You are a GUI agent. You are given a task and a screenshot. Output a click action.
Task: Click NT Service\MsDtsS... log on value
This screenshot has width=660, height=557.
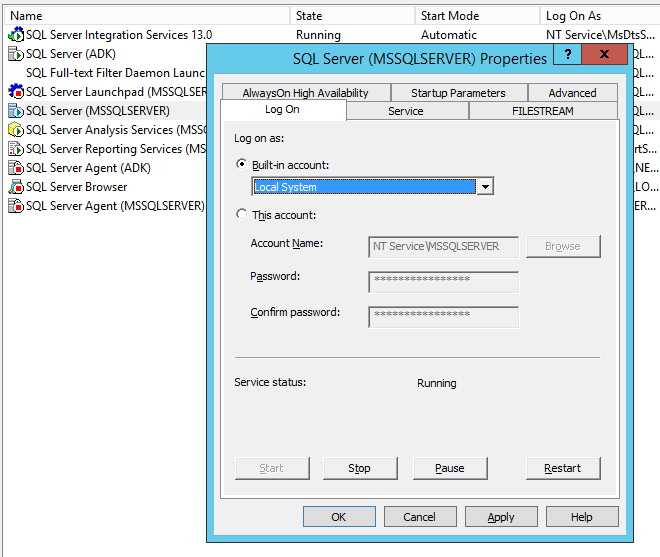pyautogui.click(x=600, y=35)
